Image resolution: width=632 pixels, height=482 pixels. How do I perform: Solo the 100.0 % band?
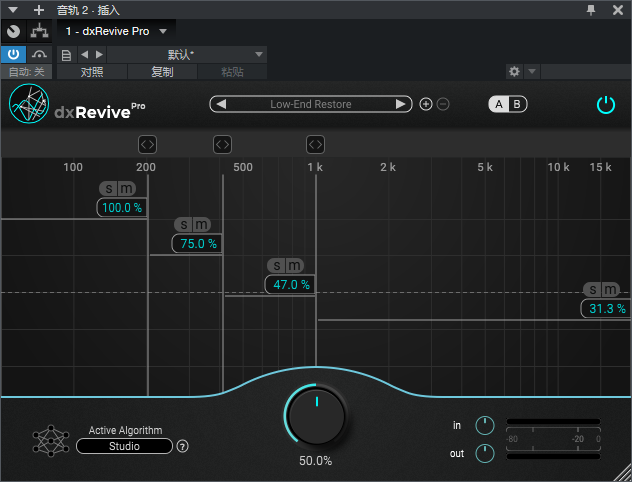(109, 188)
